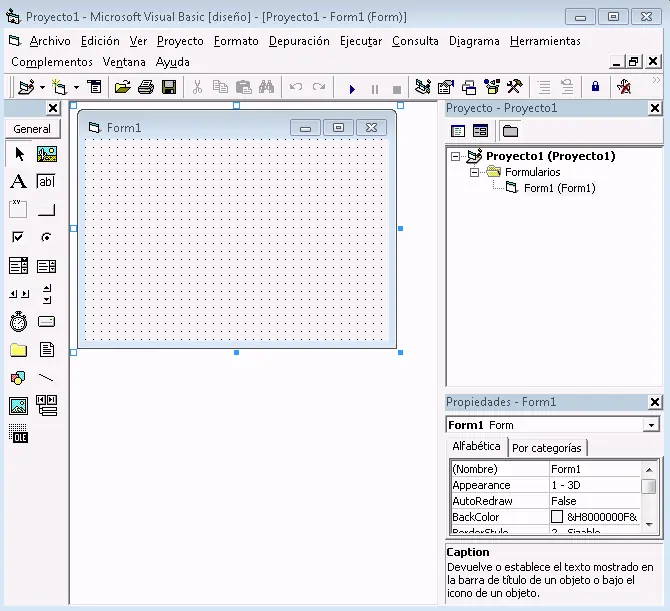The image size is (670, 611).
Task: Open the Depuración menu
Action: [299, 41]
